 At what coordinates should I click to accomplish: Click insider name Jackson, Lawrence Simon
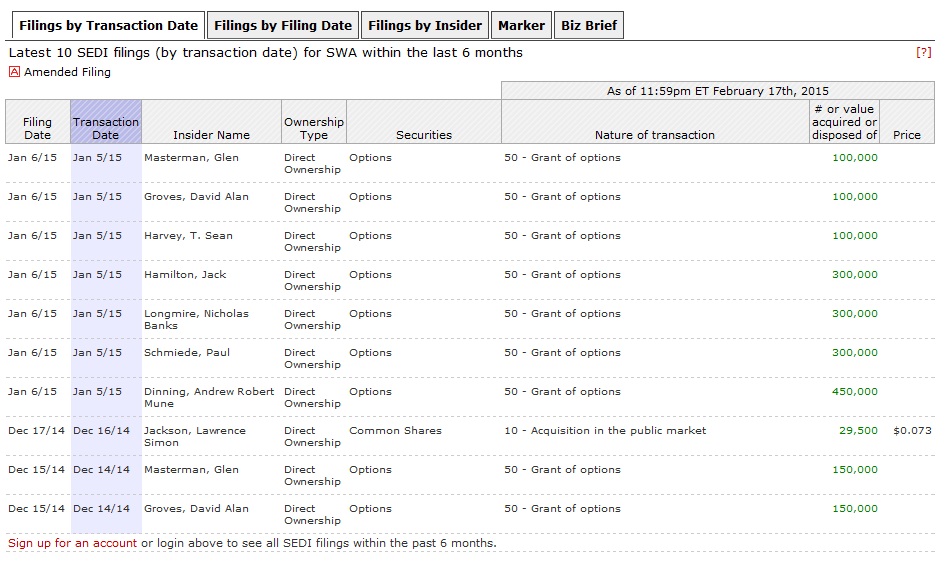194,436
